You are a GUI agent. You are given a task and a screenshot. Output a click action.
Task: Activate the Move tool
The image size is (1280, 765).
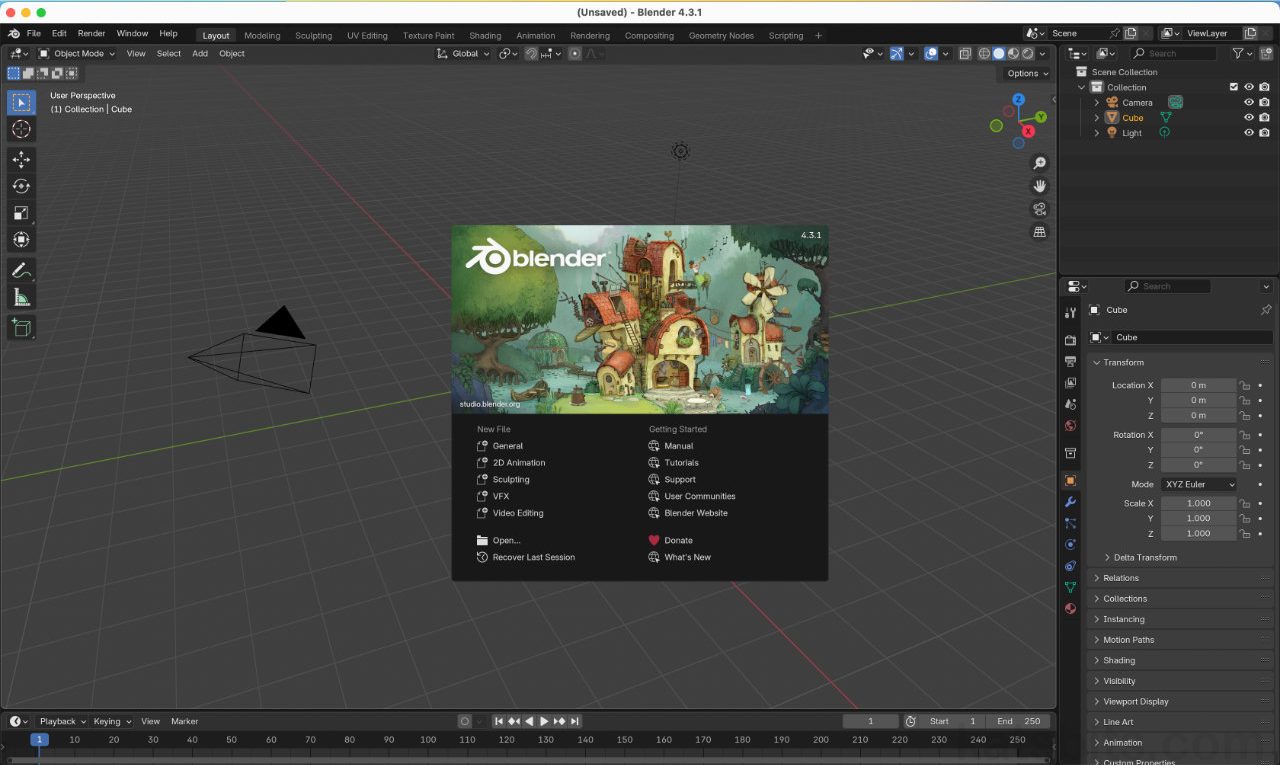pos(21,159)
